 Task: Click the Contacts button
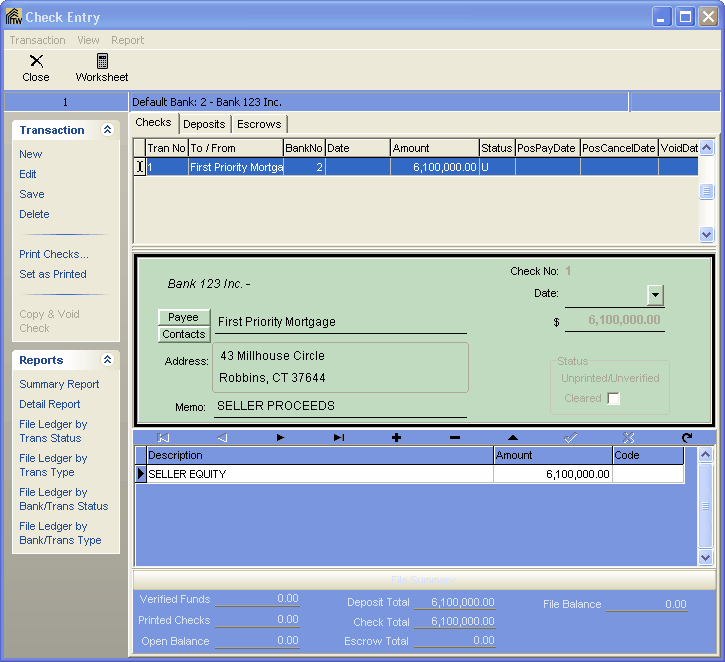(184, 334)
